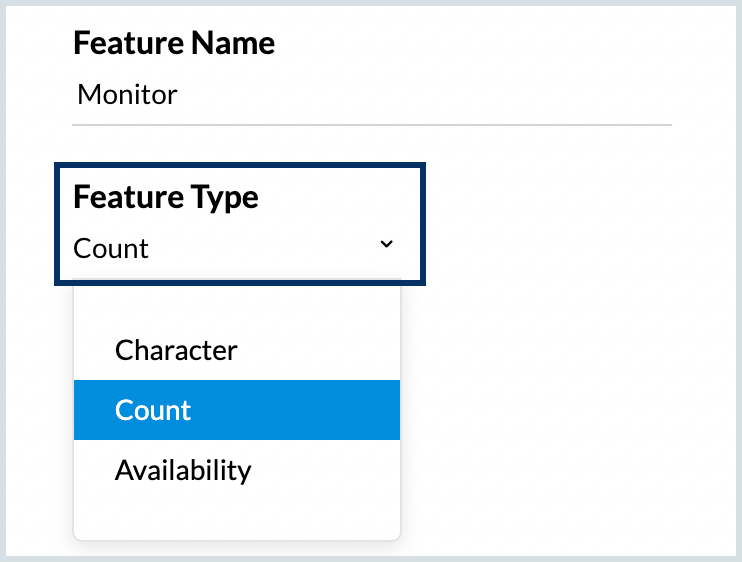Click the Feature Name label
The height and width of the screenshot is (562, 742).
coord(174,43)
